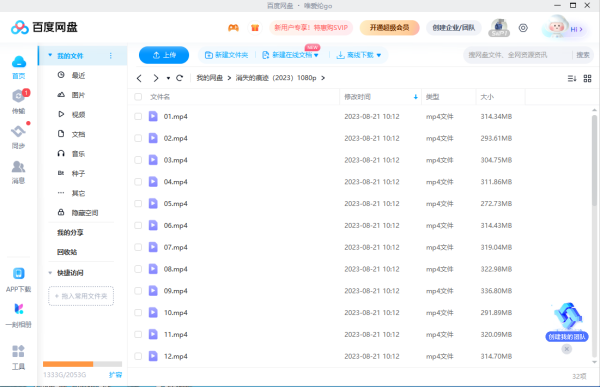This screenshot has width=600, height=387.
Task: Click the 创建企业/团队 button
Action: coord(453,28)
